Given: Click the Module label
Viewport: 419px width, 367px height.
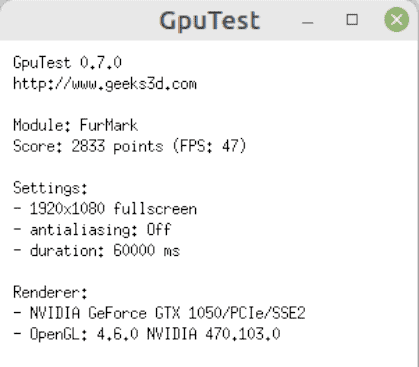Looking at the screenshot, I should point(42,125).
